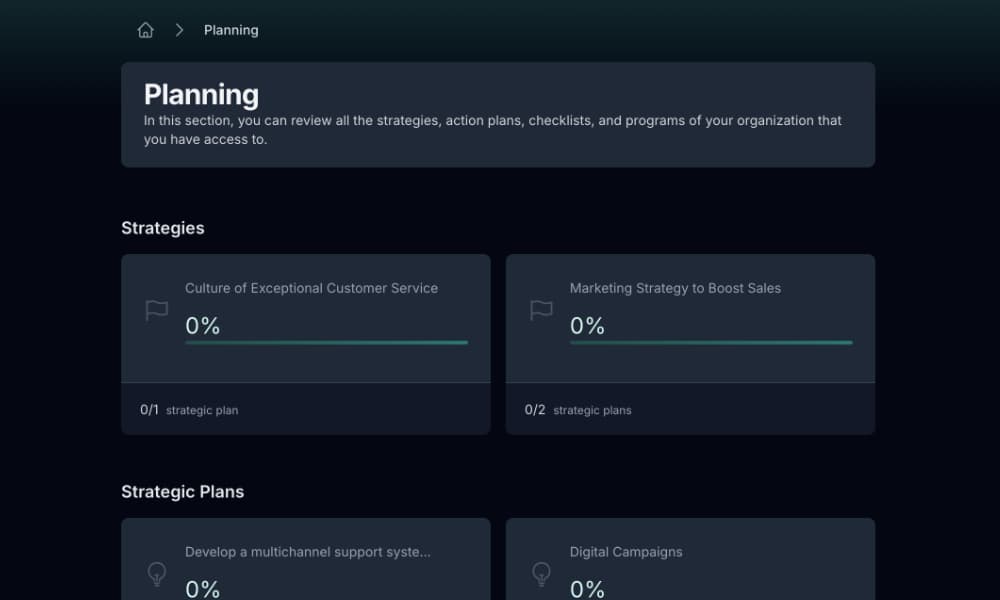The width and height of the screenshot is (1000, 600).
Task: Click the 0/1 strategic plan count
Action: tap(189, 410)
